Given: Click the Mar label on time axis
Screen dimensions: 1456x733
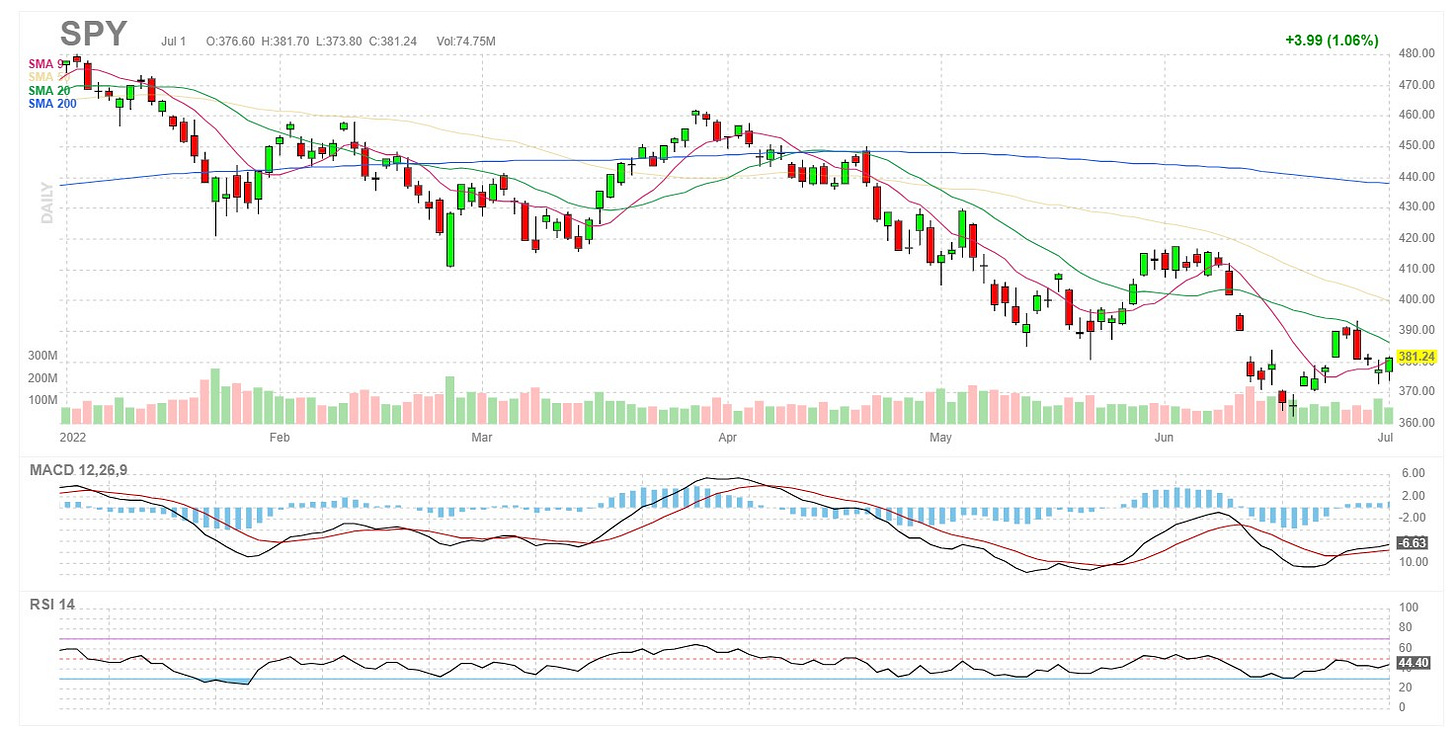Looking at the screenshot, I should (482, 437).
